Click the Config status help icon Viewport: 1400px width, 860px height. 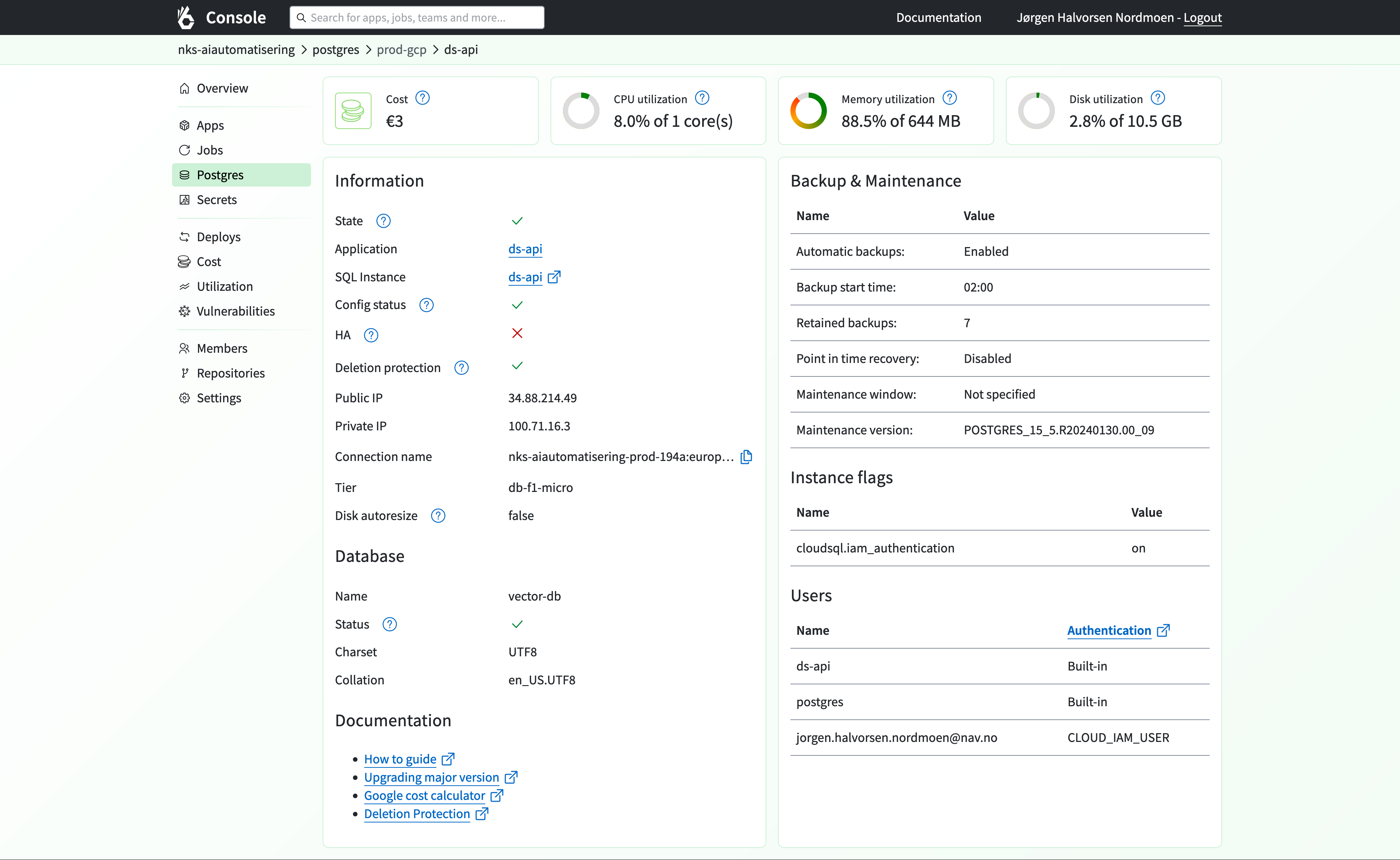click(426, 305)
